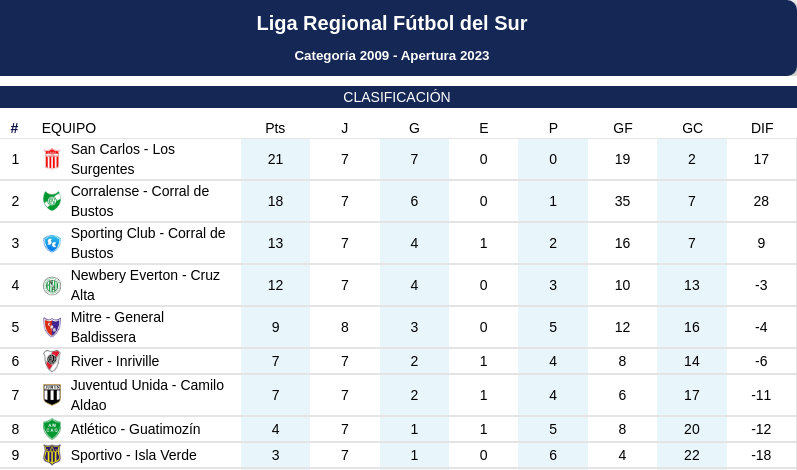Viewport: 797px width, 470px height.
Task: Click the EQUIPO column header
Action: coord(69,128)
